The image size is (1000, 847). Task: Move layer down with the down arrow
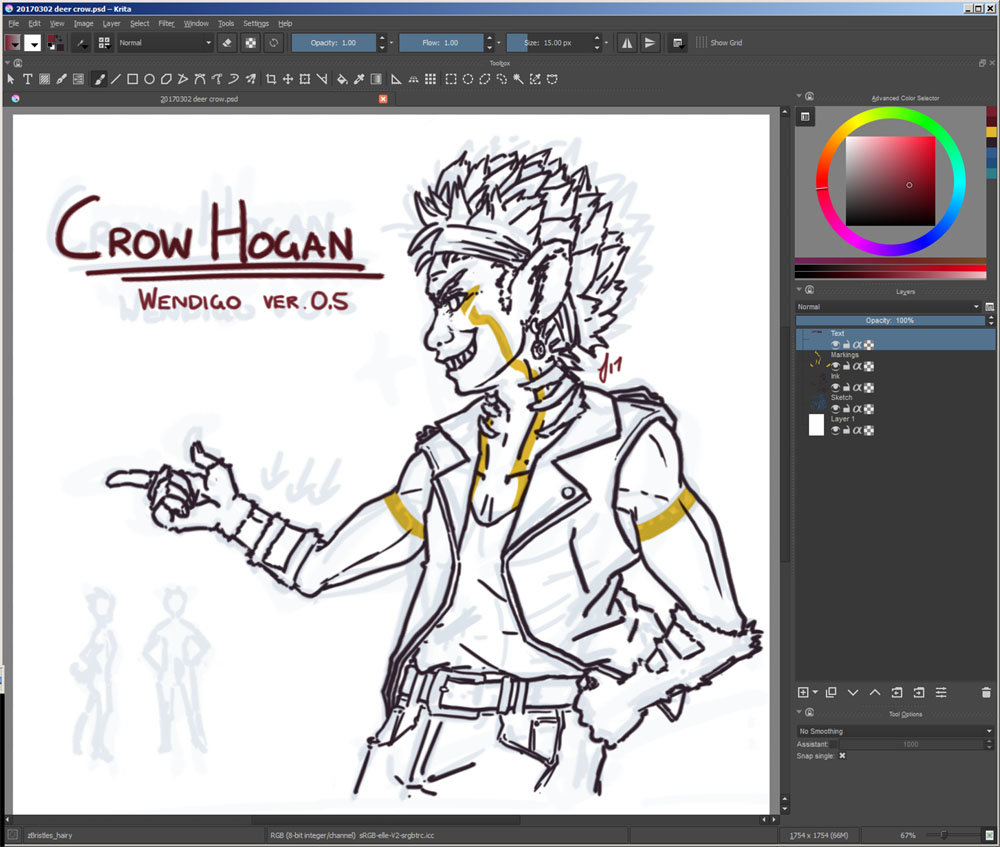coord(853,692)
